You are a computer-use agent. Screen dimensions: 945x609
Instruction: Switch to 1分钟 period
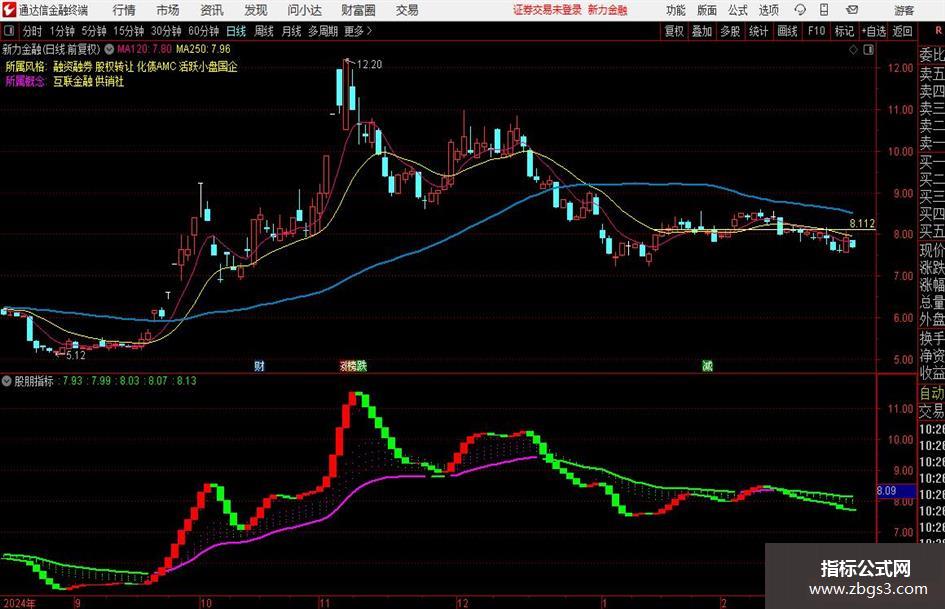(62, 31)
